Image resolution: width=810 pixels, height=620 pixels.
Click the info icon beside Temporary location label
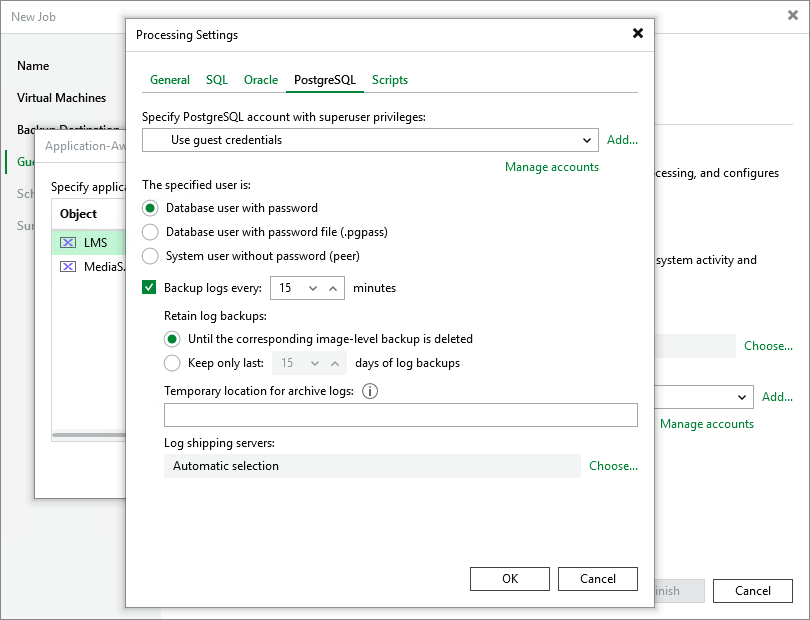(370, 391)
